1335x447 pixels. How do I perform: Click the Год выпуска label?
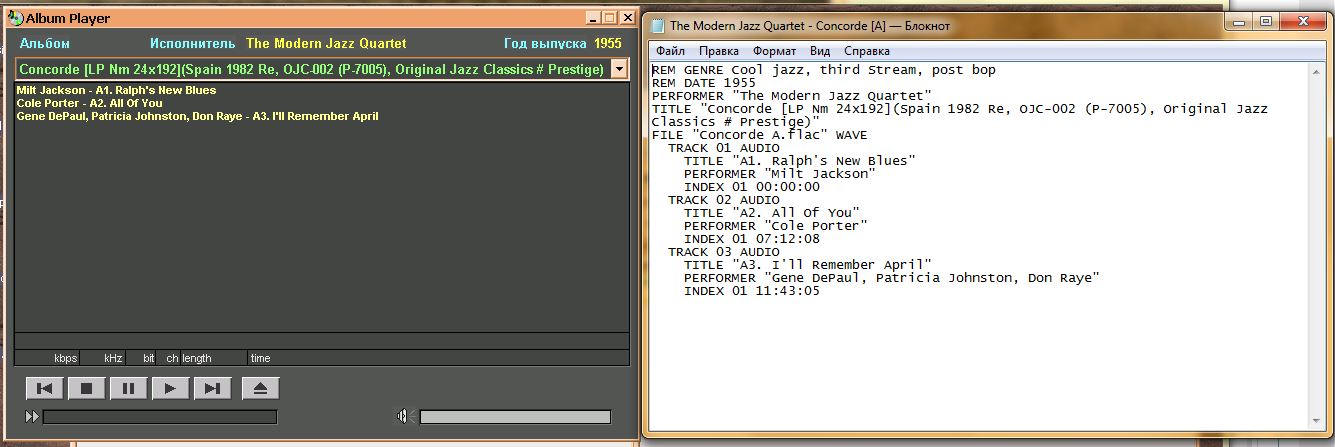point(545,43)
